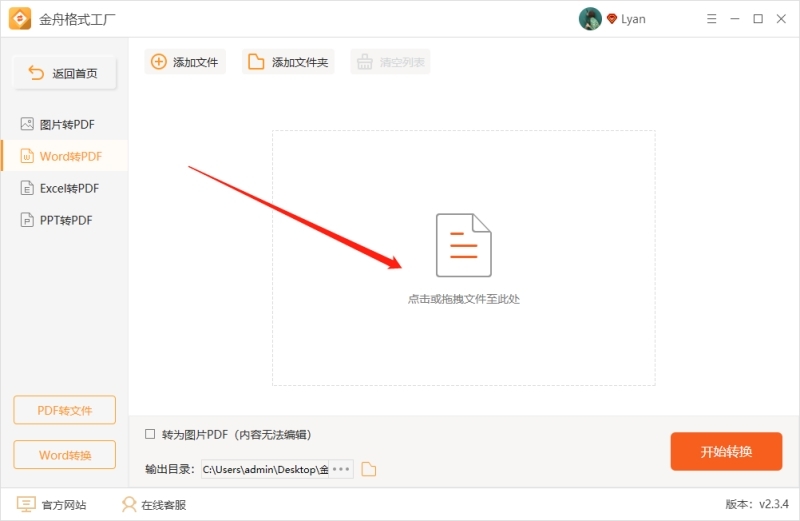Maximize the window

[758, 19]
